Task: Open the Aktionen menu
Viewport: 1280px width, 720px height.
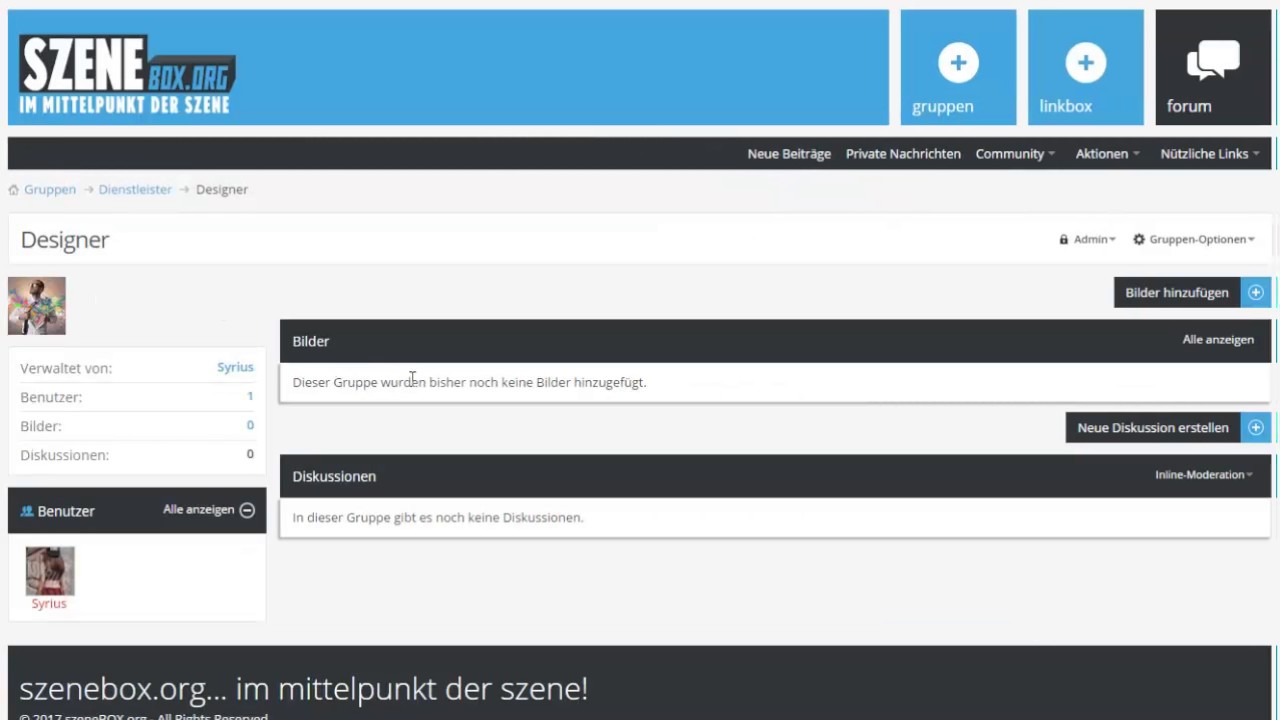Action: 1107,154
